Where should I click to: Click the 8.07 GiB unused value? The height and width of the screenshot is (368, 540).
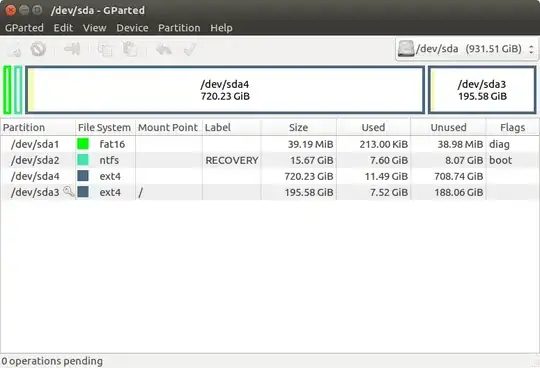(x=464, y=160)
